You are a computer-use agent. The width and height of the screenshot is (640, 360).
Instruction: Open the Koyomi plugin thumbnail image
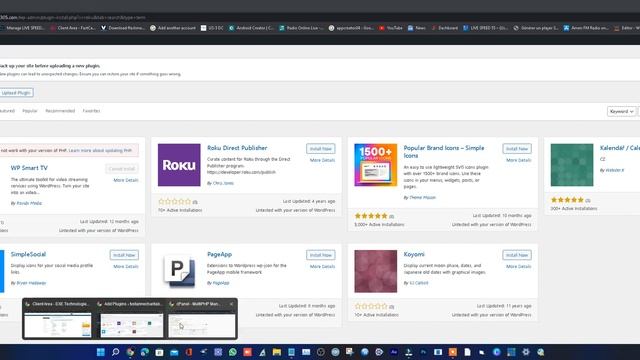click(376, 271)
